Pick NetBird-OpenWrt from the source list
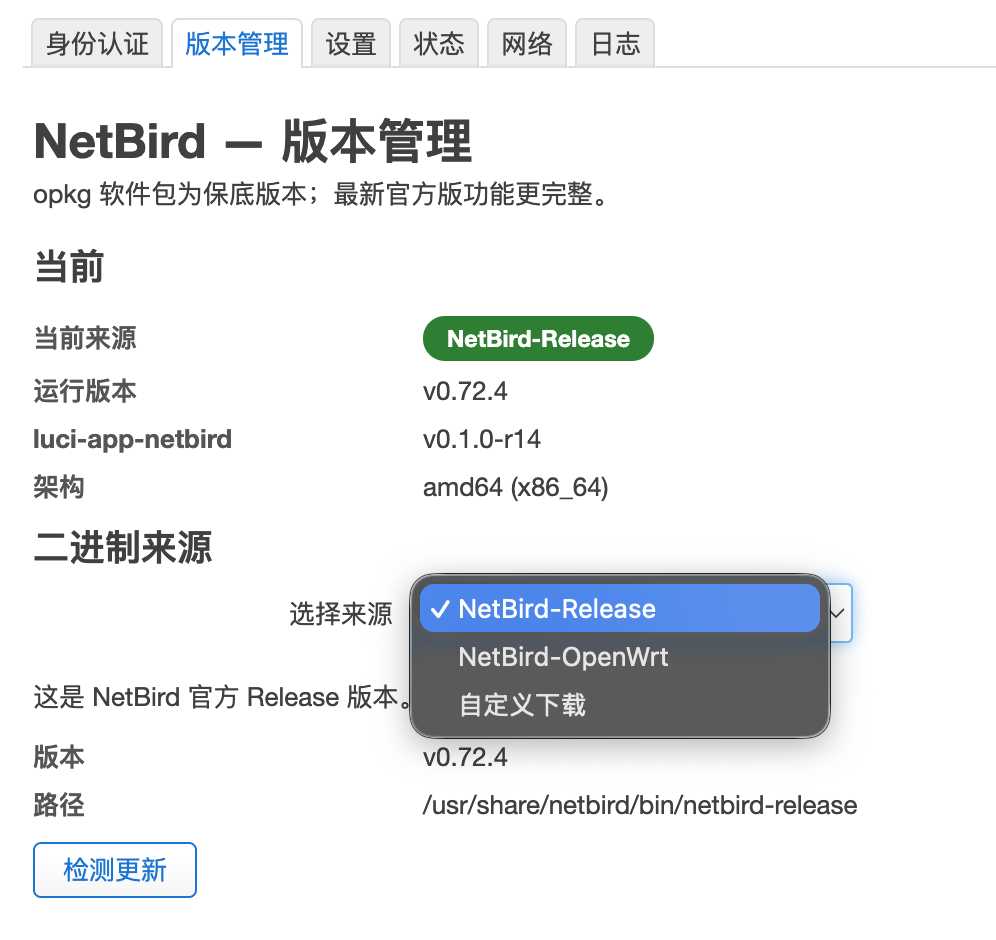 point(620,657)
